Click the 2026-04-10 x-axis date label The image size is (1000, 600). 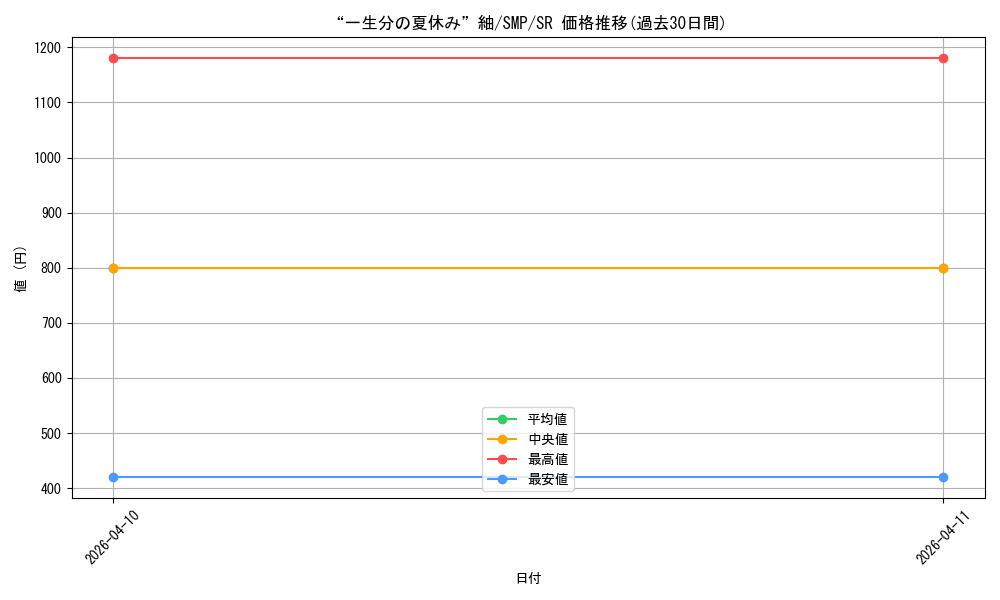[x=112, y=537]
